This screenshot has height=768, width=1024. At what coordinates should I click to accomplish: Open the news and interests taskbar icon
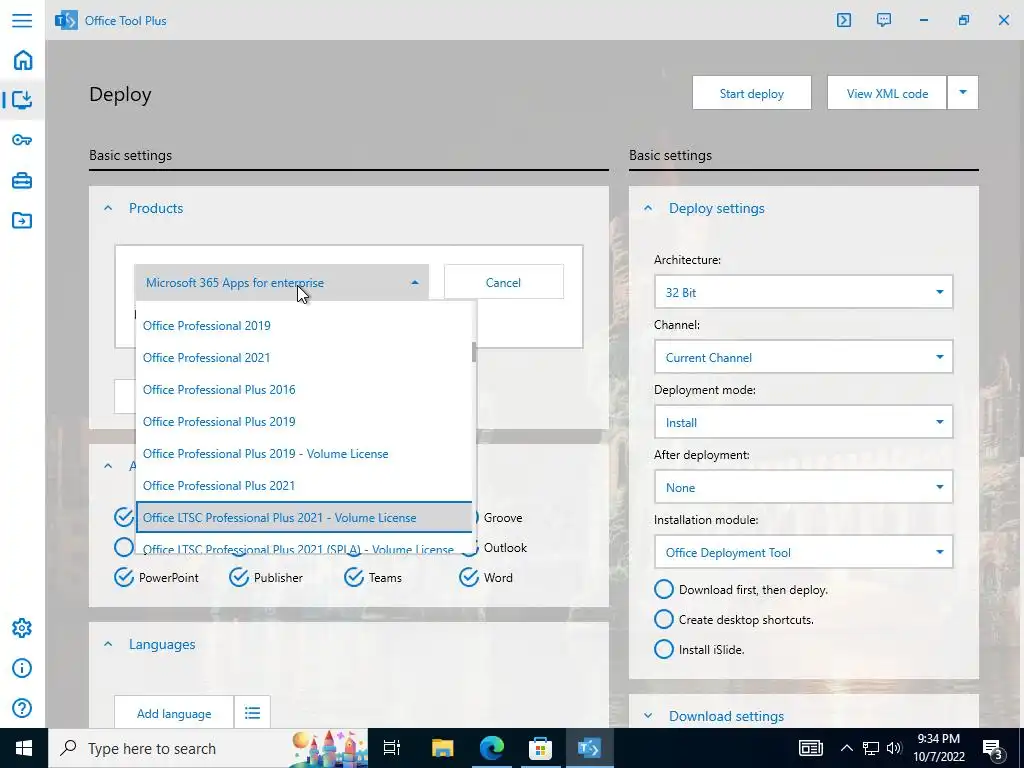coord(810,748)
